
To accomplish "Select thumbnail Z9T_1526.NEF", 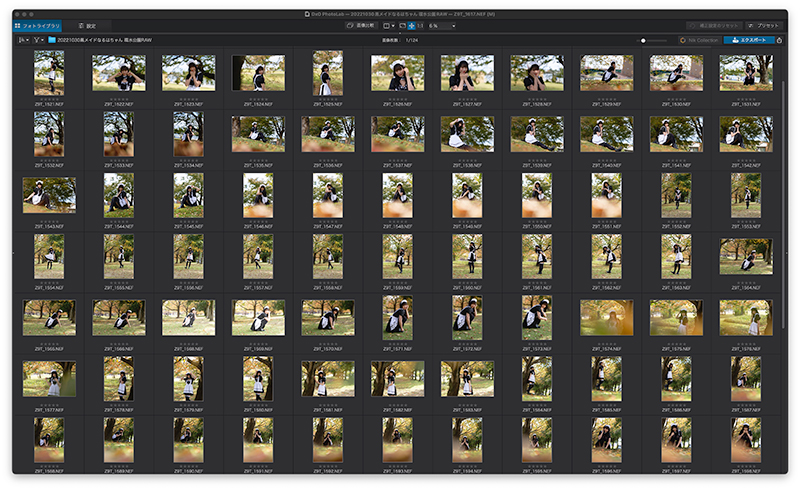I will click(397, 73).
